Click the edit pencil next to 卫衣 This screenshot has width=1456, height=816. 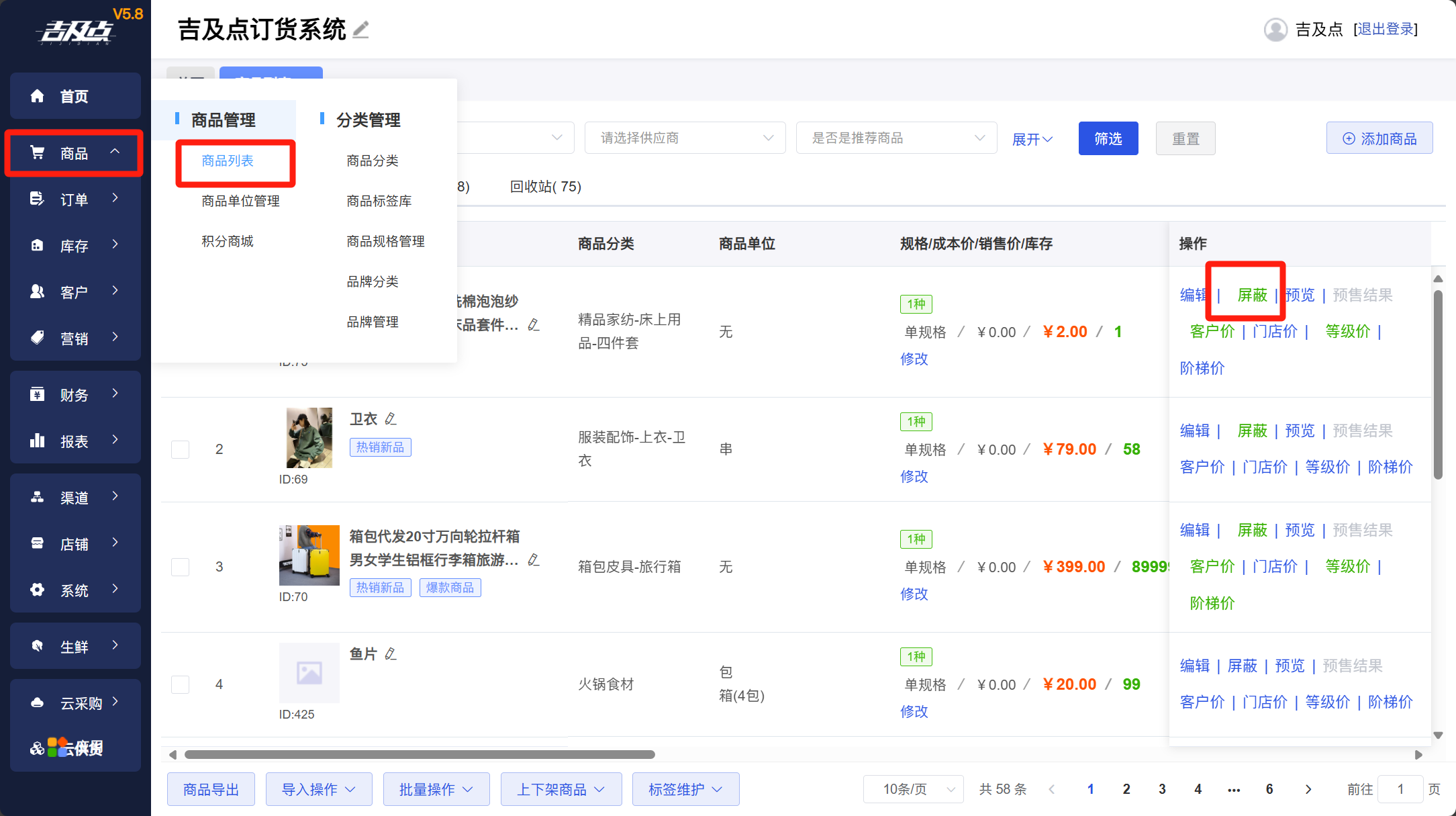click(x=391, y=419)
